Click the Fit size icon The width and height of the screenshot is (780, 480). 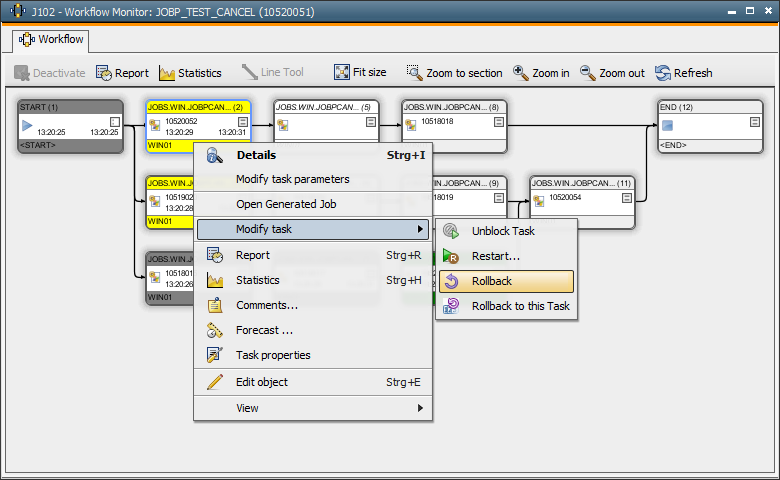tap(342, 73)
